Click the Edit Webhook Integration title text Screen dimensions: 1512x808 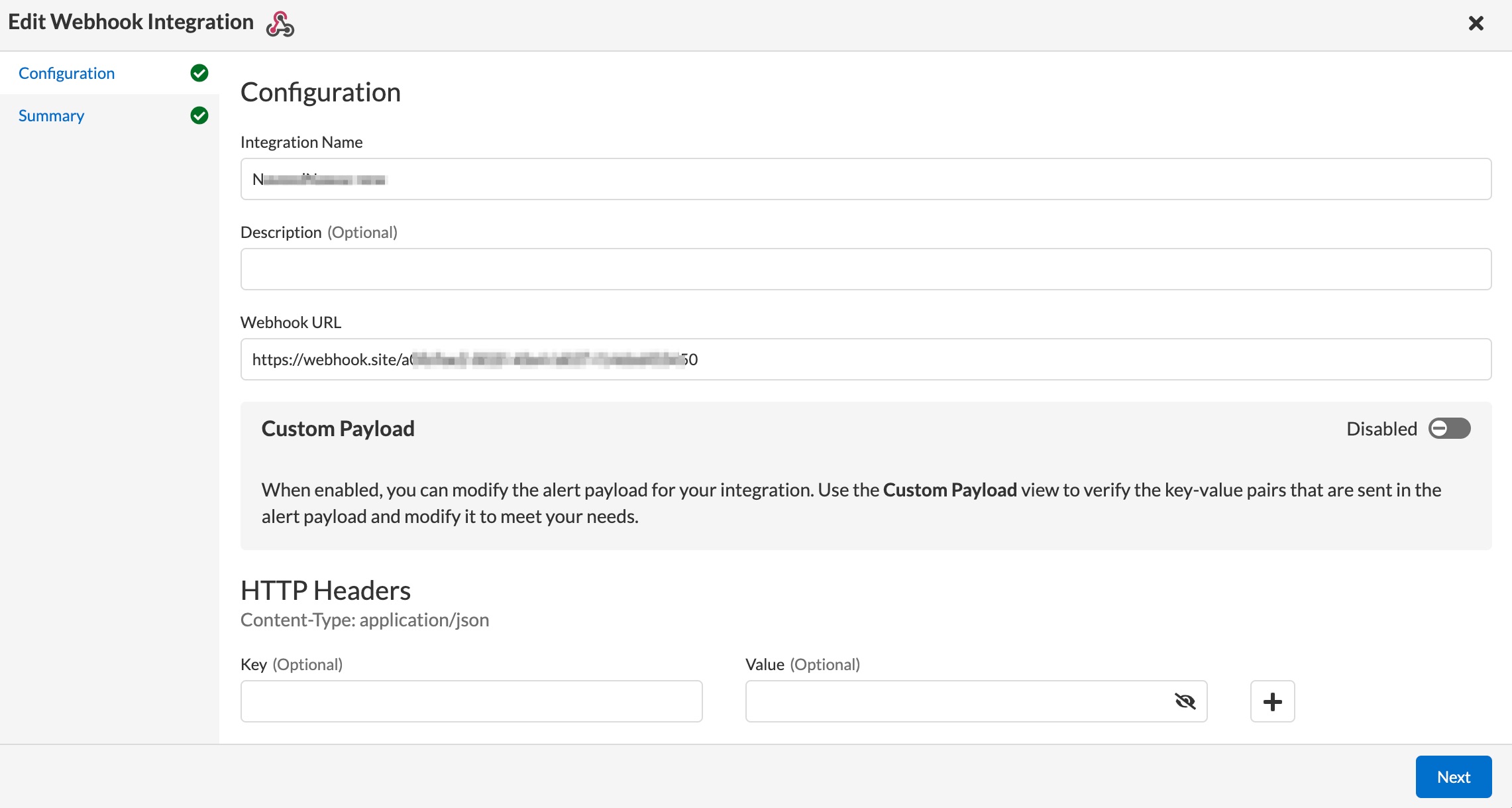131,22
